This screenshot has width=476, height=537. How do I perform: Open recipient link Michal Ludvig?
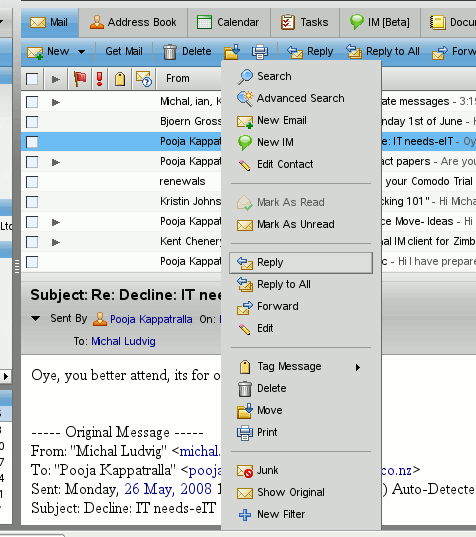pyautogui.click(x=123, y=341)
